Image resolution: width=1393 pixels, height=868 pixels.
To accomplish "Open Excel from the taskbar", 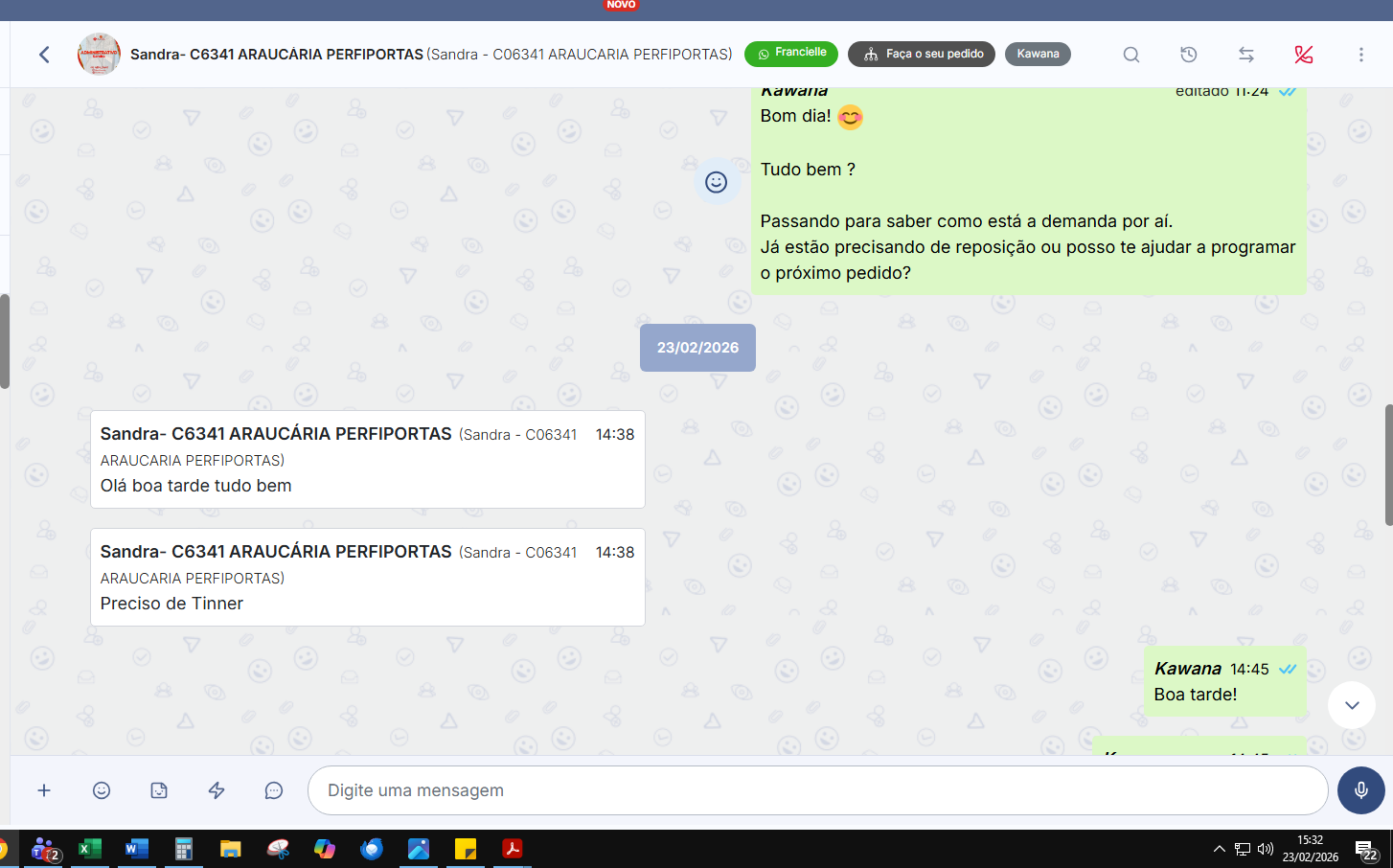I will click(x=90, y=849).
